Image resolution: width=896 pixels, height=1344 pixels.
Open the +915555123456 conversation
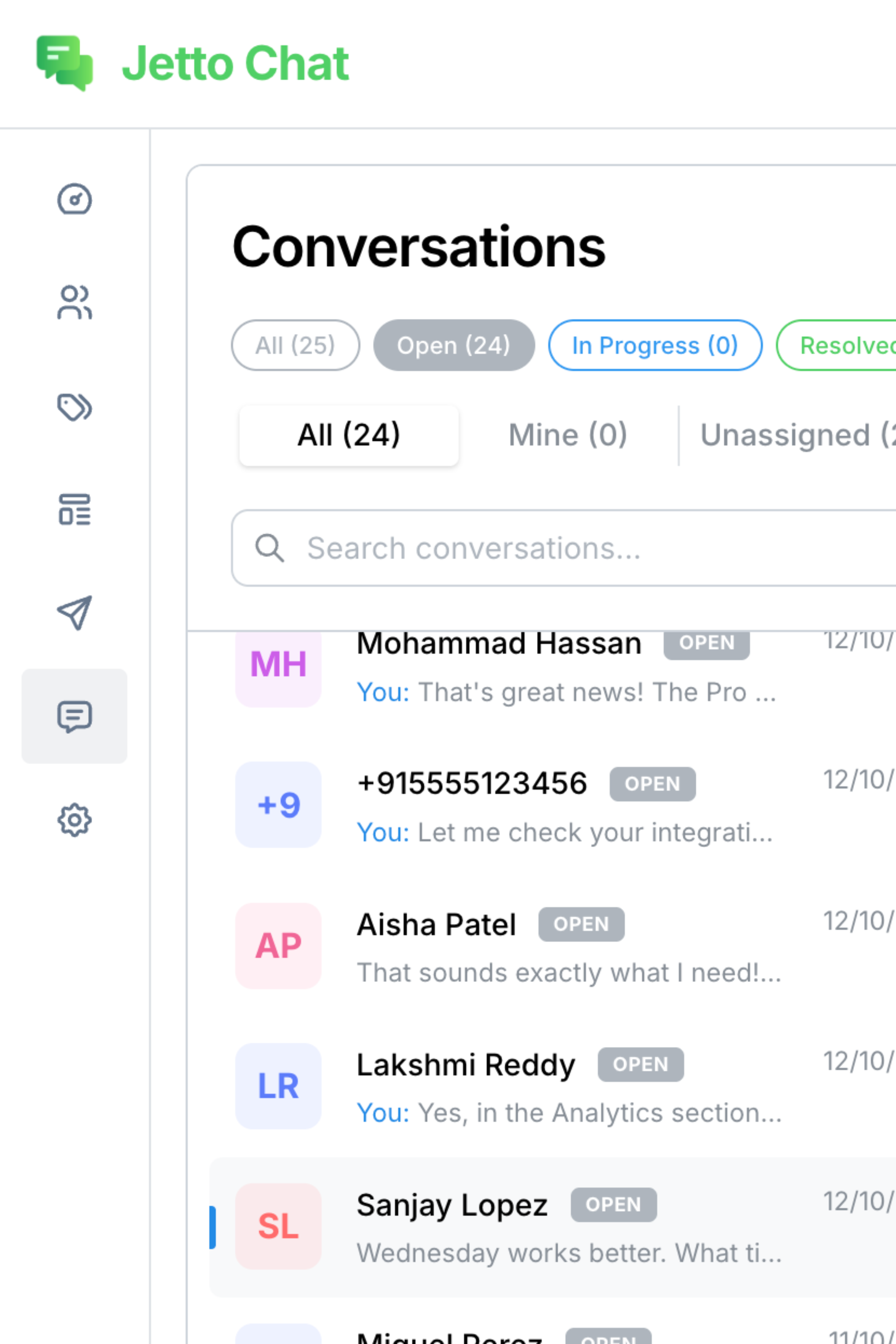click(x=566, y=806)
